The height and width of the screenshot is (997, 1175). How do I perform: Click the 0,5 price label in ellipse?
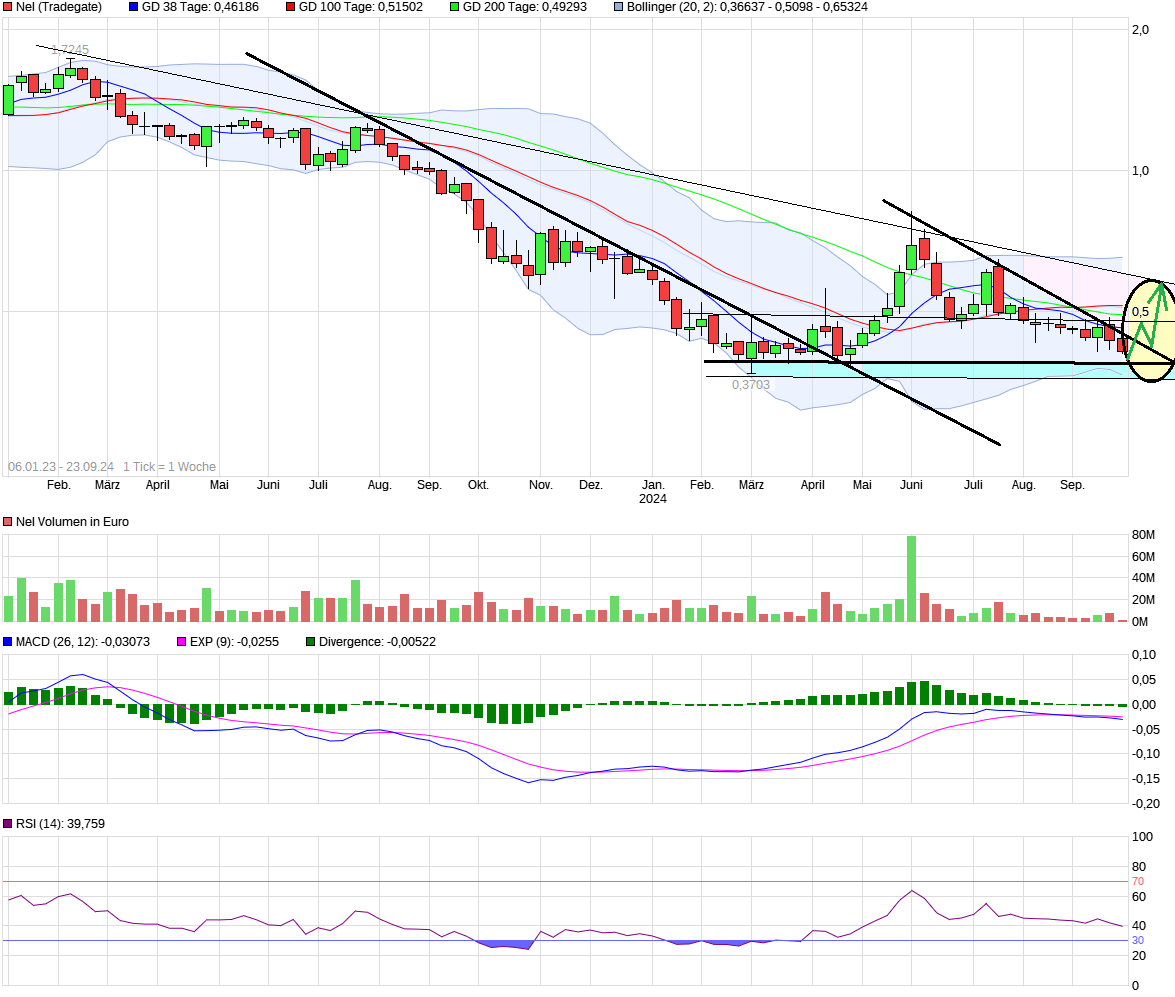coord(1140,312)
